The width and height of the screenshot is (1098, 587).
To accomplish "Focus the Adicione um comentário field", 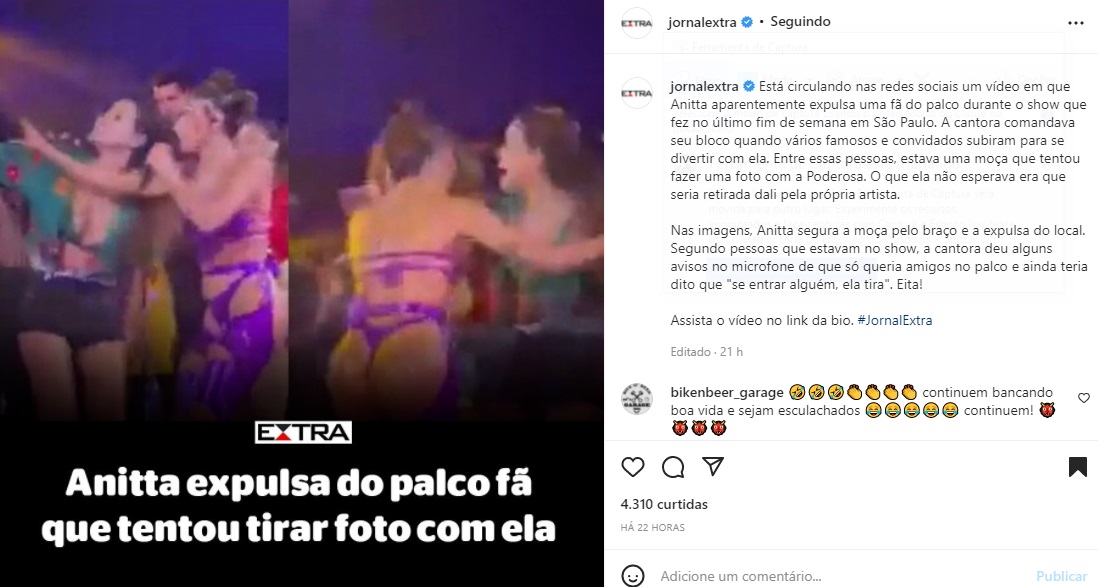I will pos(840,576).
